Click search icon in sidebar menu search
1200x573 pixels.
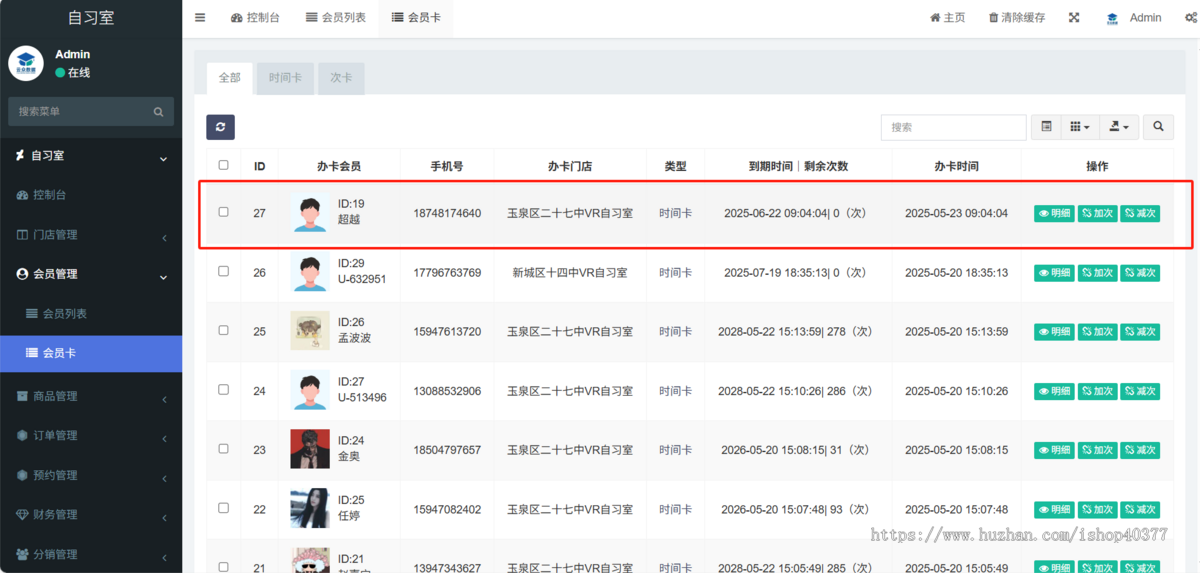(x=158, y=112)
